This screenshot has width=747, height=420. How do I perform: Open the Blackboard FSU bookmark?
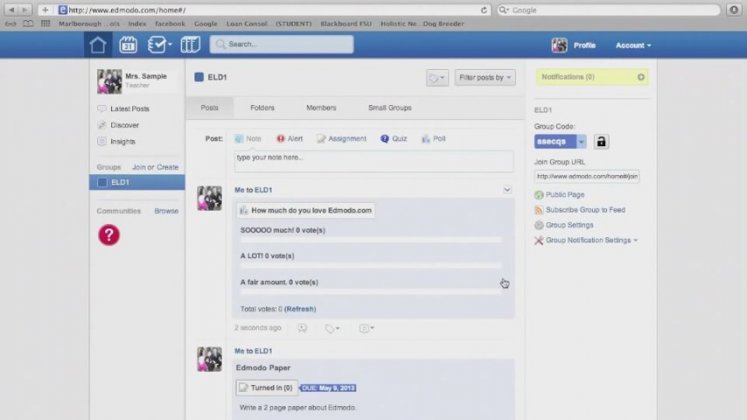(346, 23)
